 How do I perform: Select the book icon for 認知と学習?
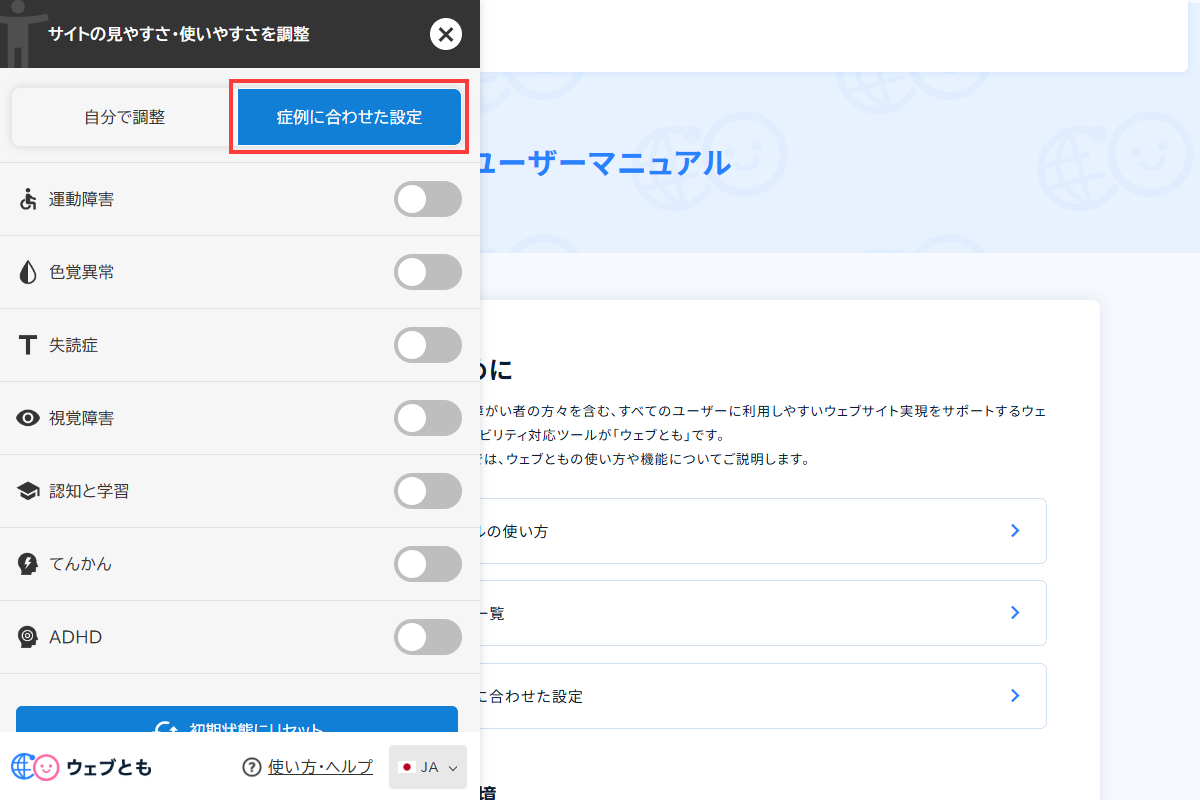pyautogui.click(x=28, y=490)
